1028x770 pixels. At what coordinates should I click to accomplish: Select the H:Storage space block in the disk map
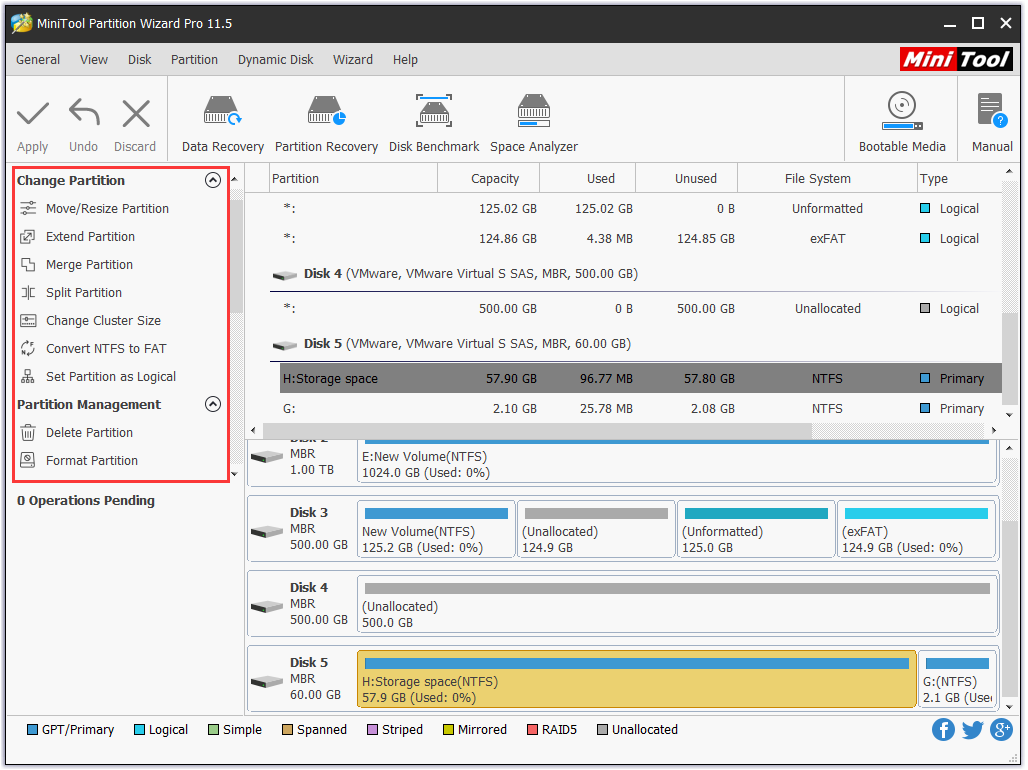(637, 679)
